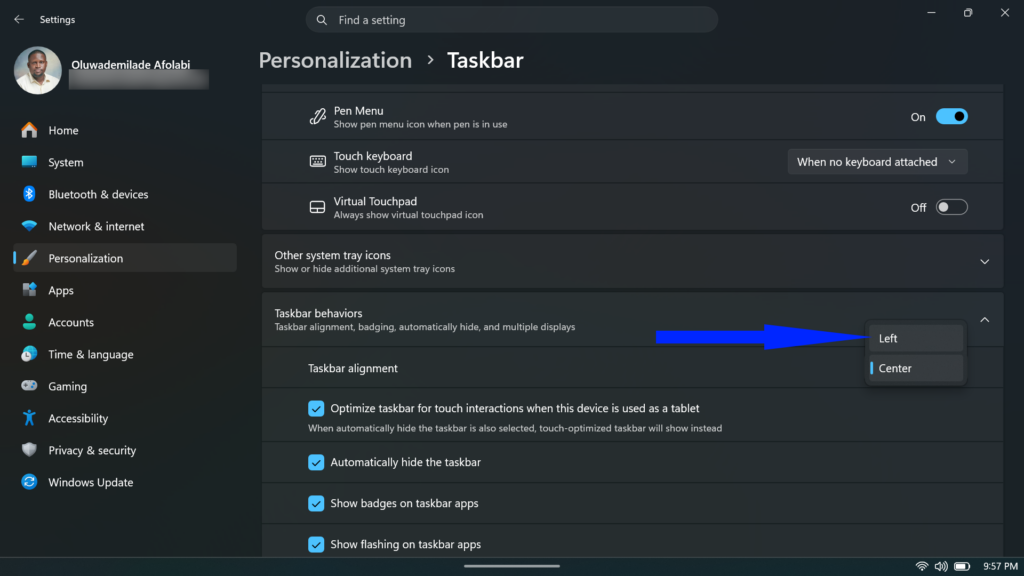Viewport: 1024px width, 576px height.
Task: Click the Pen Menu pen icon
Action: (317, 117)
